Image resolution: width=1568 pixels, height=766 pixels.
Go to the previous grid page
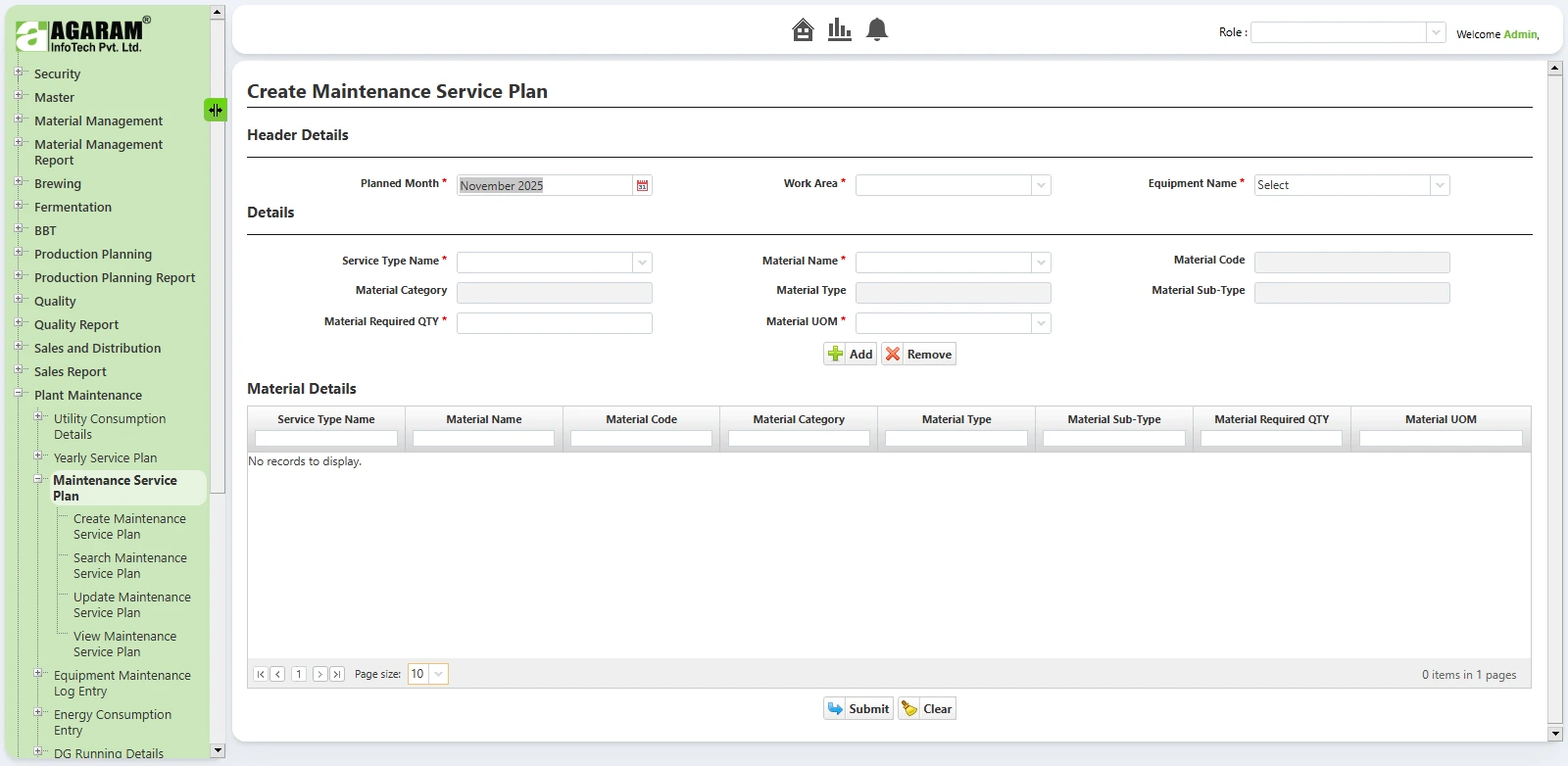pyautogui.click(x=278, y=674)
